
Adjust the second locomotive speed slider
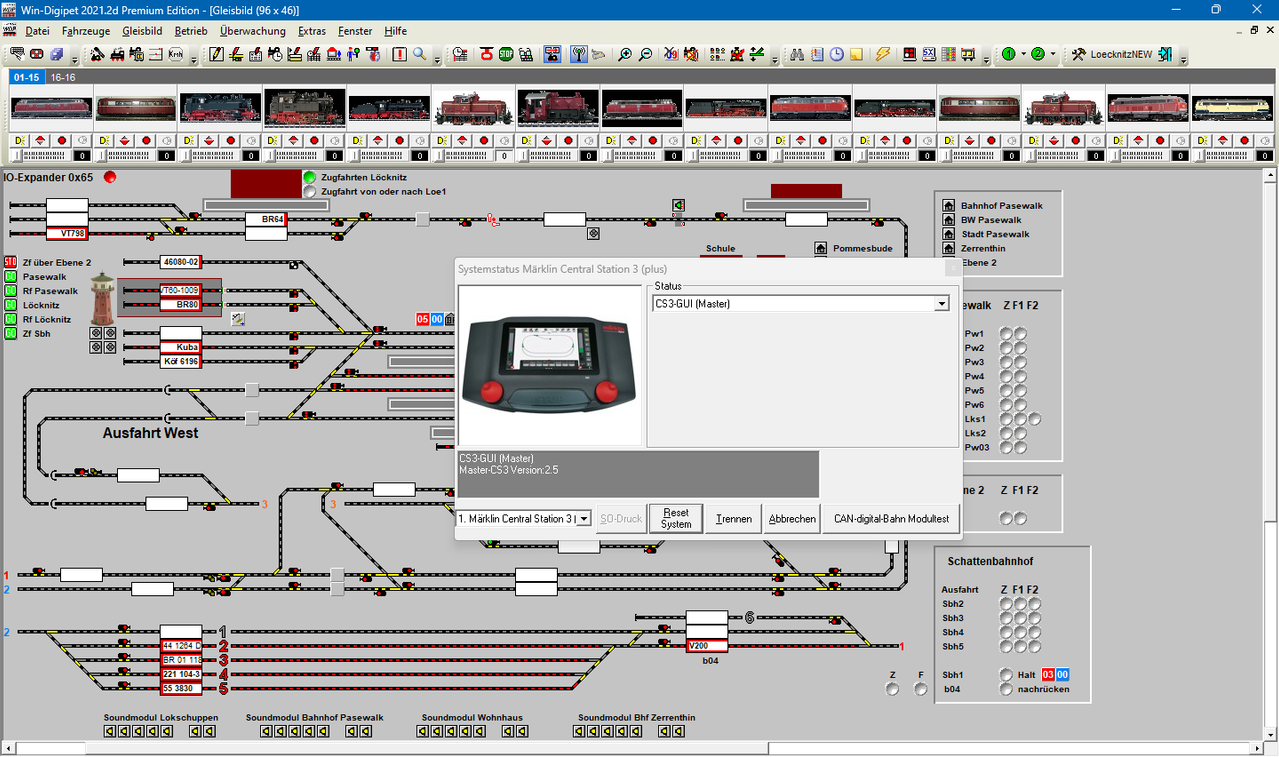[124, 156]
